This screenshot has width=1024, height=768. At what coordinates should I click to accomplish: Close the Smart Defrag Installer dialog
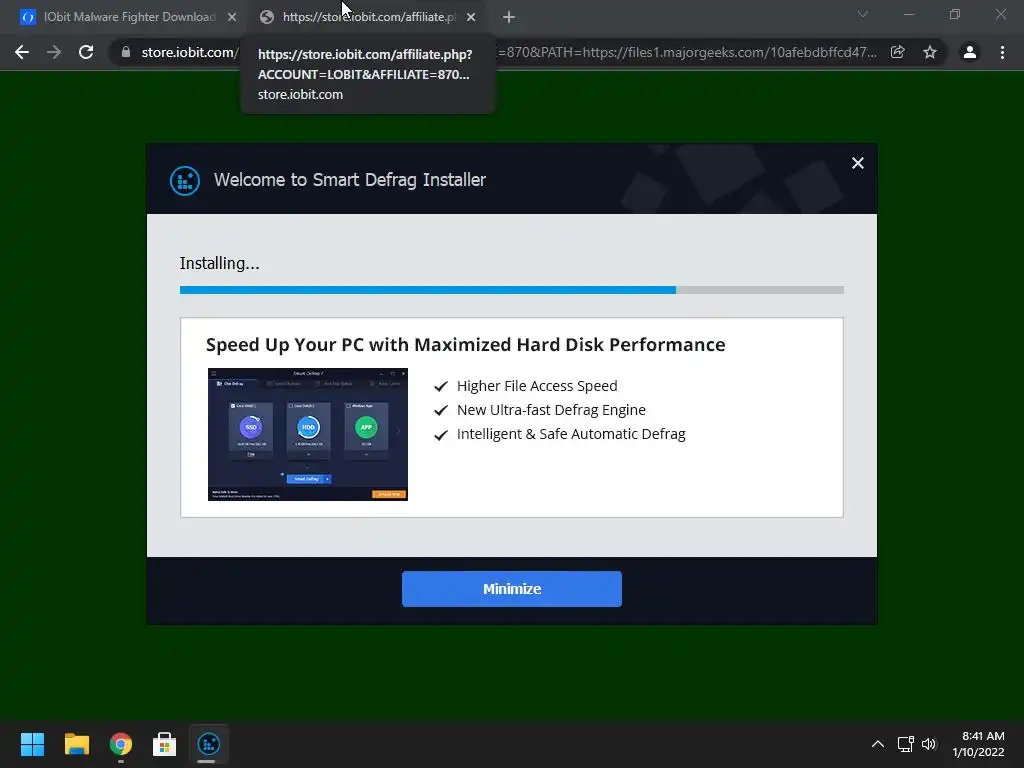(857, 163)
